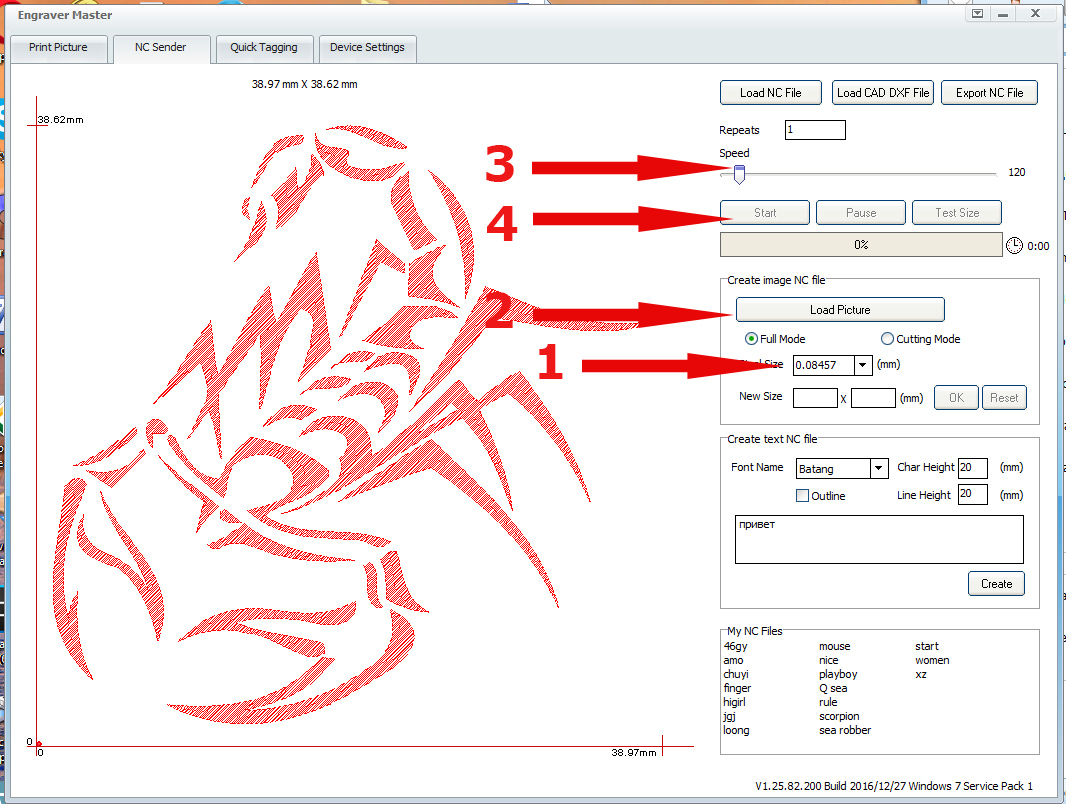The width and height of the screenshot is (1066, 804).
Task: Select the playboy NC file
Action: pos(838,674)
